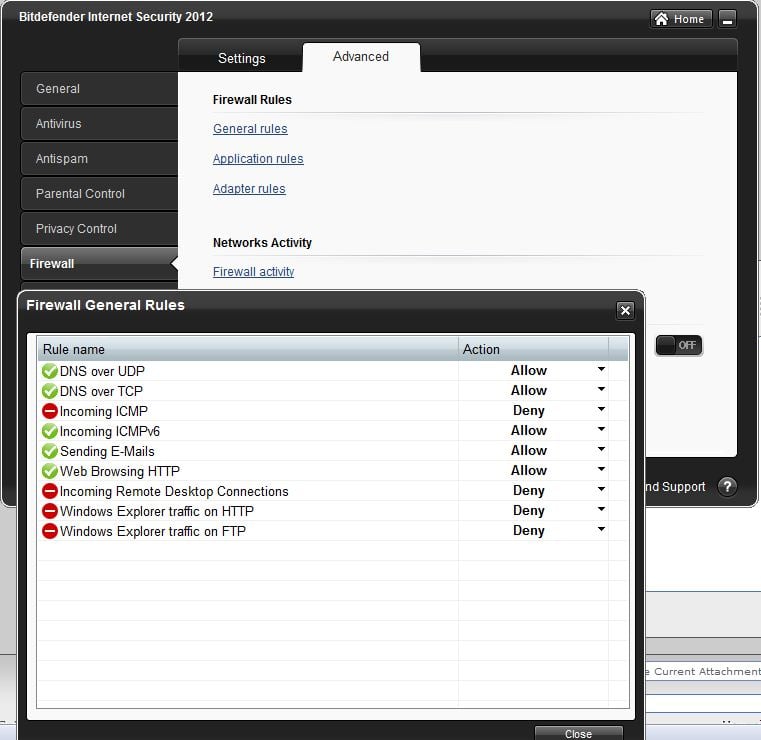The height and width of the screenshot is (740, 761).
Task: Open the Firewall activity link
Action: (x=253, y=272)
